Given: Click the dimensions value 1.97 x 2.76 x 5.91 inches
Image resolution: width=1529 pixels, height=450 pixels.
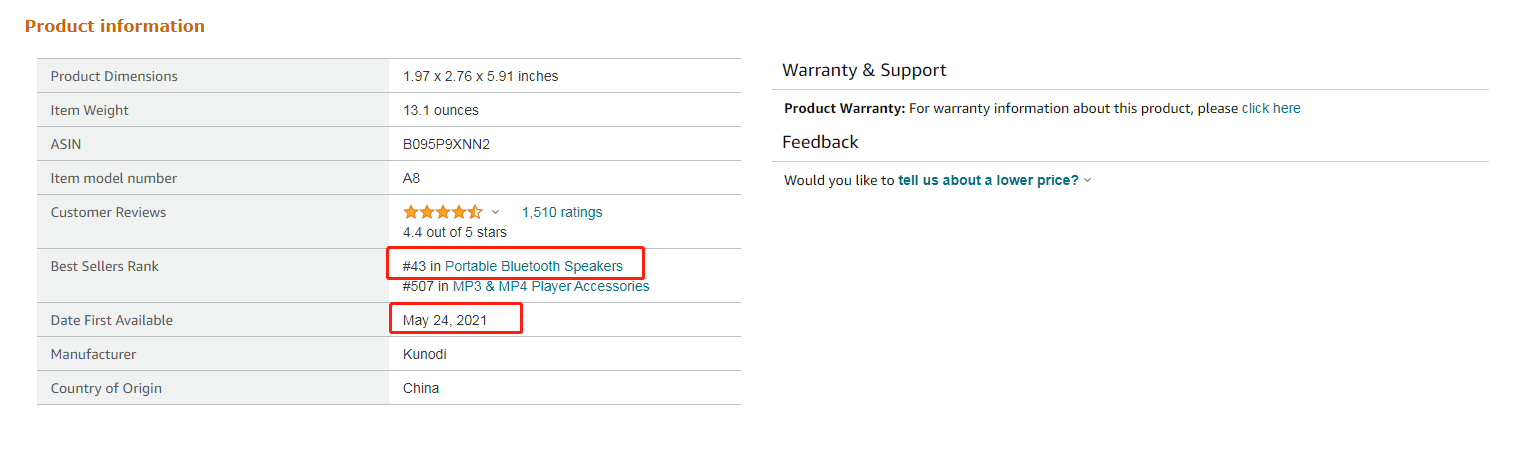Looking at the screenshot, I should (x=480, y=76).
